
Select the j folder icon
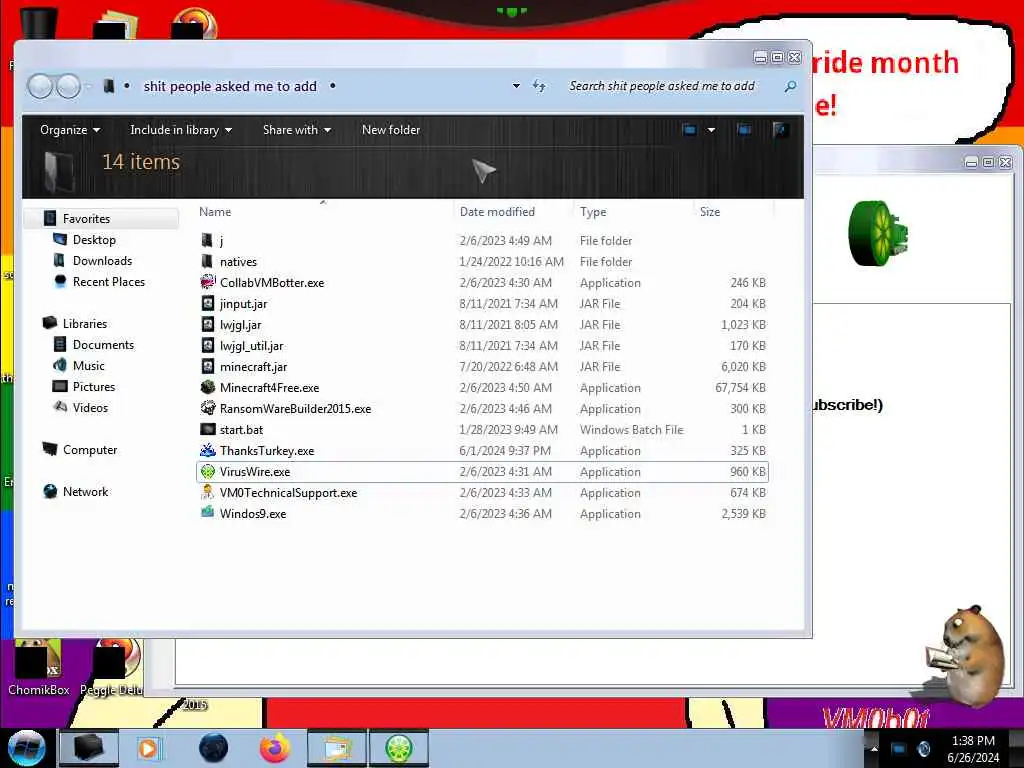click(208, 240)
